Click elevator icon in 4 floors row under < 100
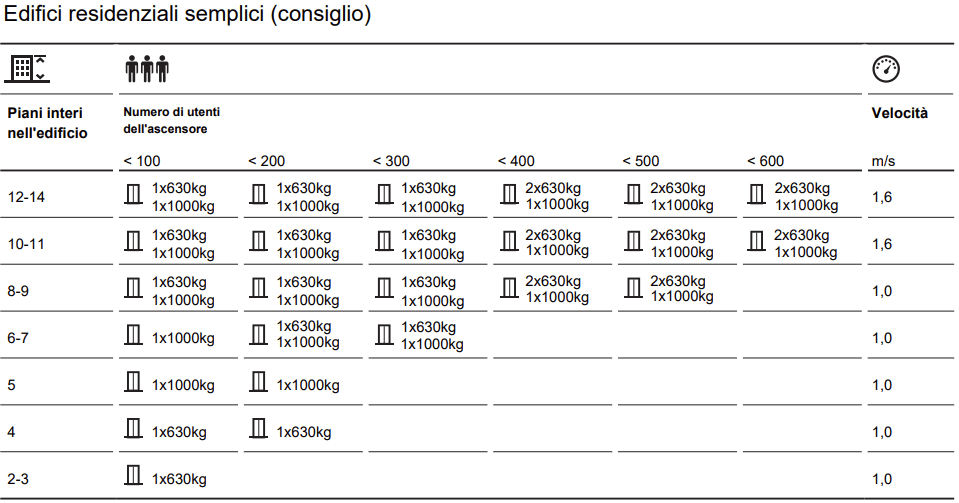This screenshot has height=503, width=959. [x=133, y=430]
